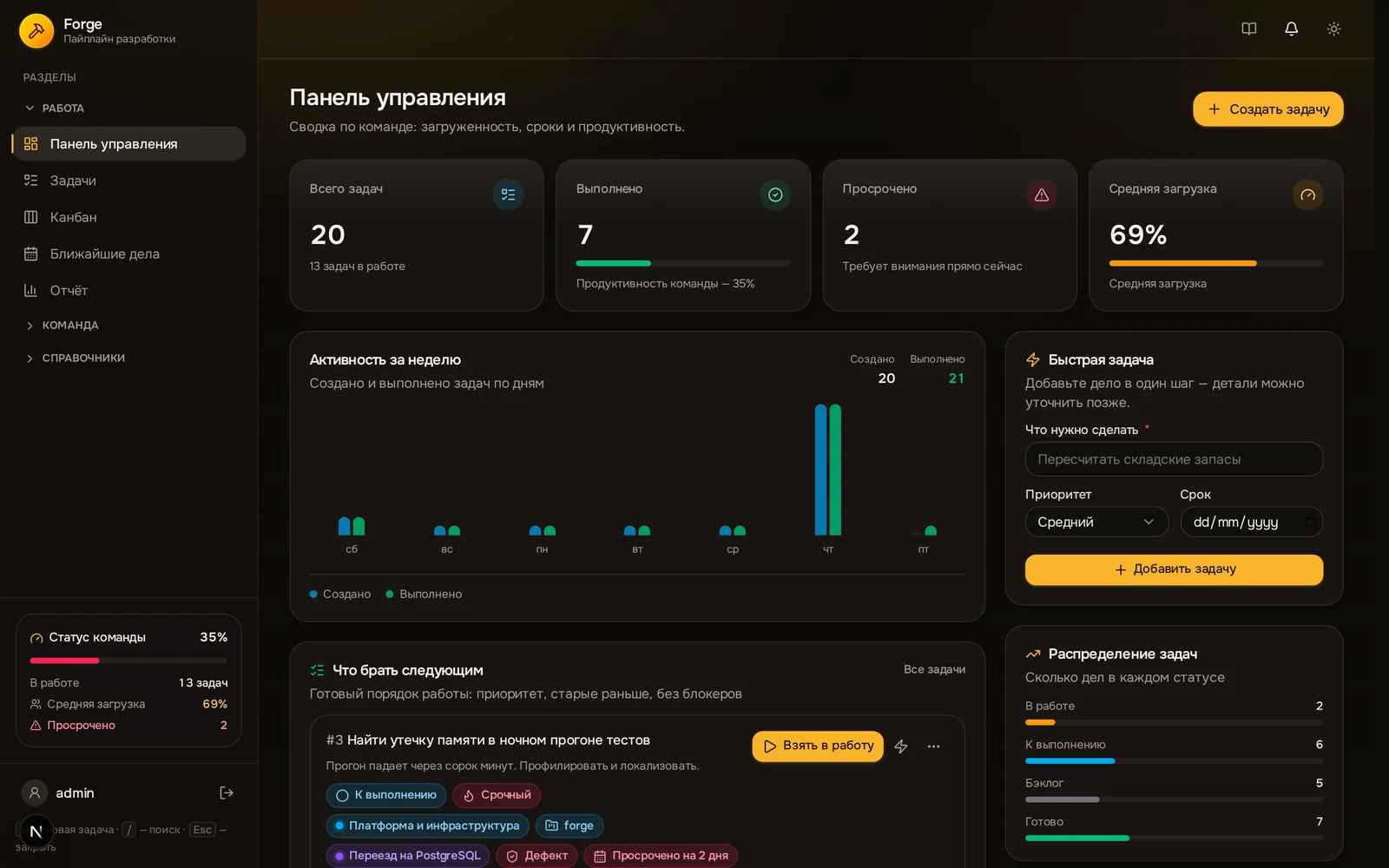The width and height of the screenshot is (1389, 868).
Task: Click the warning icon on Просрочено card
Action: pyautogui.click(x=1042, y=194)
